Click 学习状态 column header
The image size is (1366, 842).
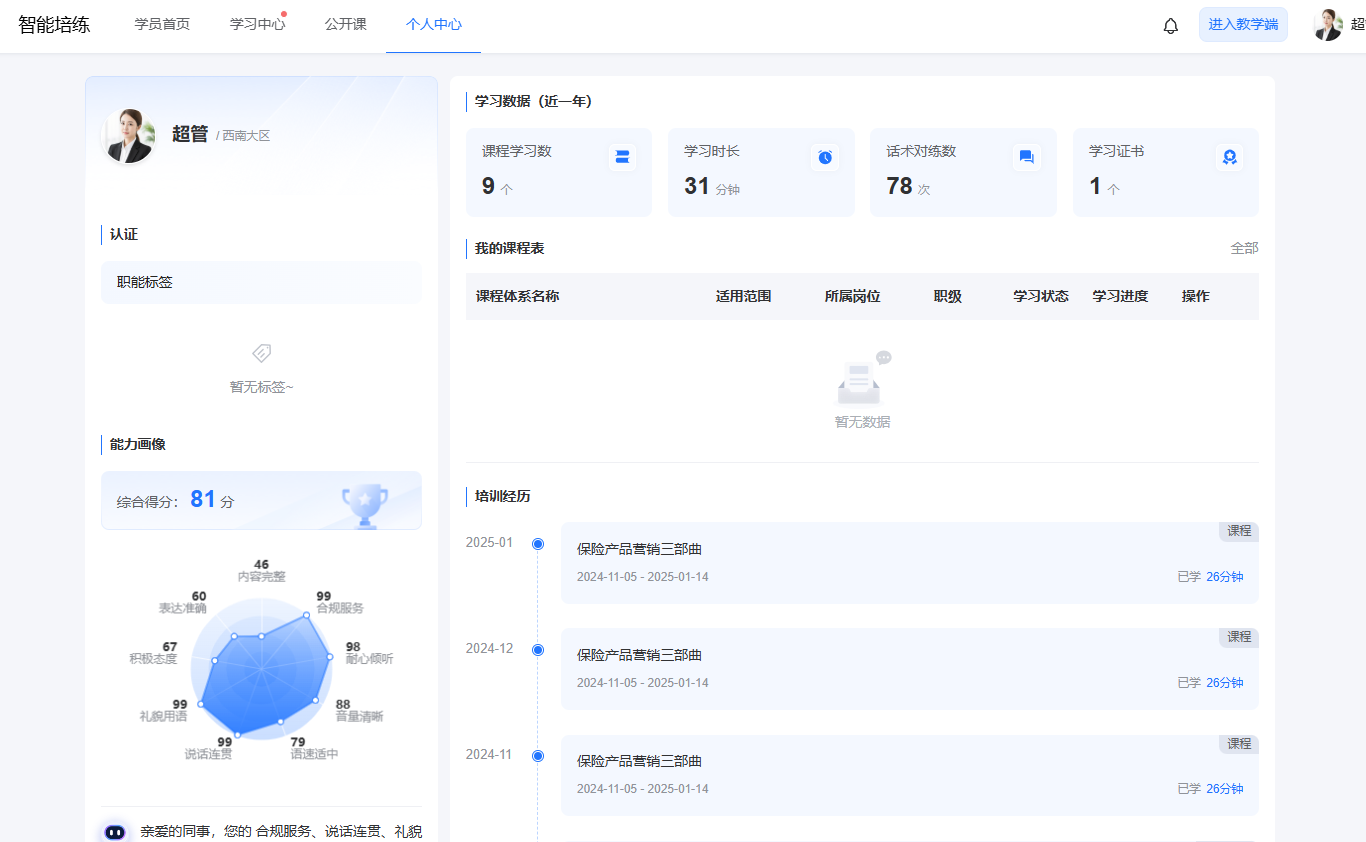pos(1040,297)
